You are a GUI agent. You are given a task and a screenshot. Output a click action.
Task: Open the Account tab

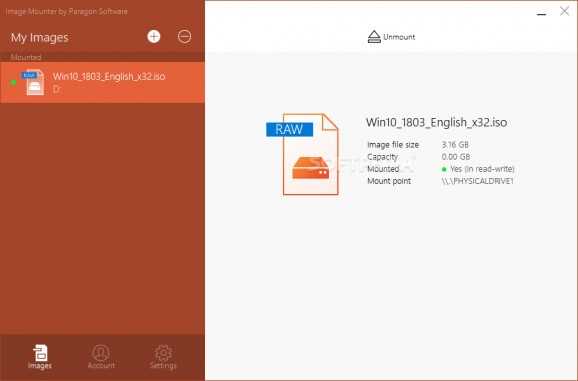101,357
